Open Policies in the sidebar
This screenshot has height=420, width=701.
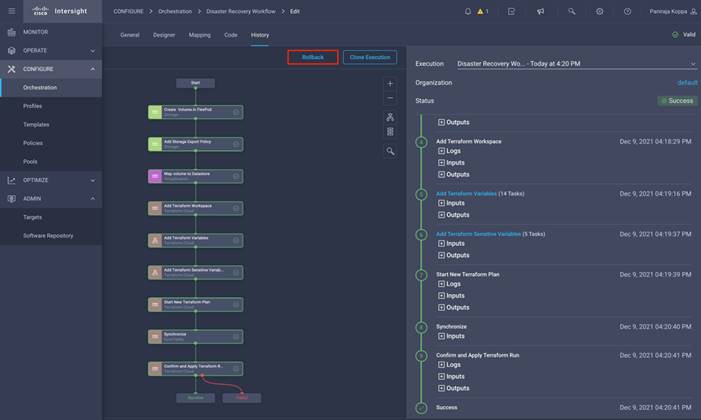coord(51,143)
